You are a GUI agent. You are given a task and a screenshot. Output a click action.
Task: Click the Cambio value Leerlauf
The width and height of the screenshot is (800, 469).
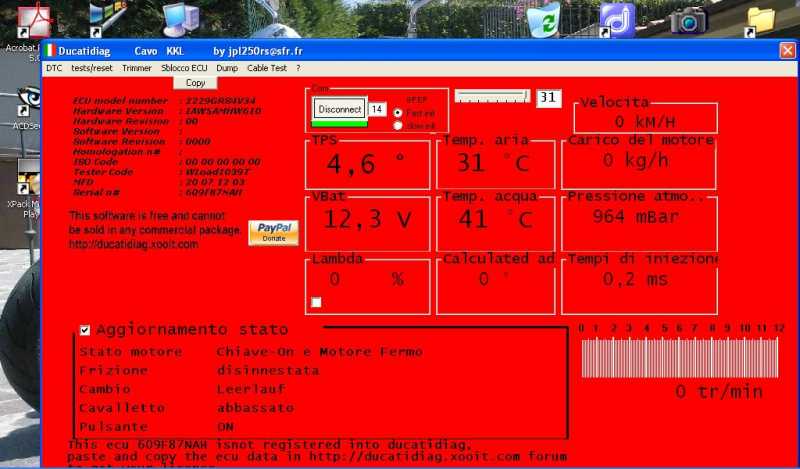click(251, 389)
